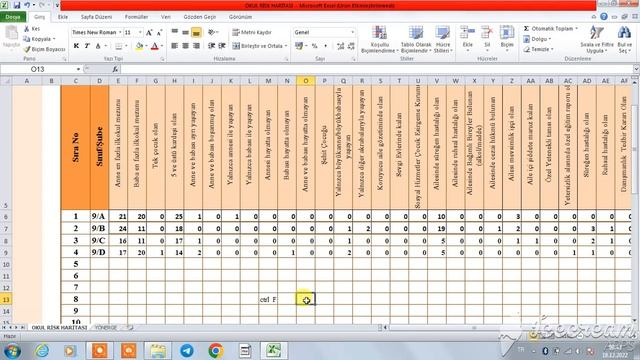Click decrease indent icon

[211, 46]
